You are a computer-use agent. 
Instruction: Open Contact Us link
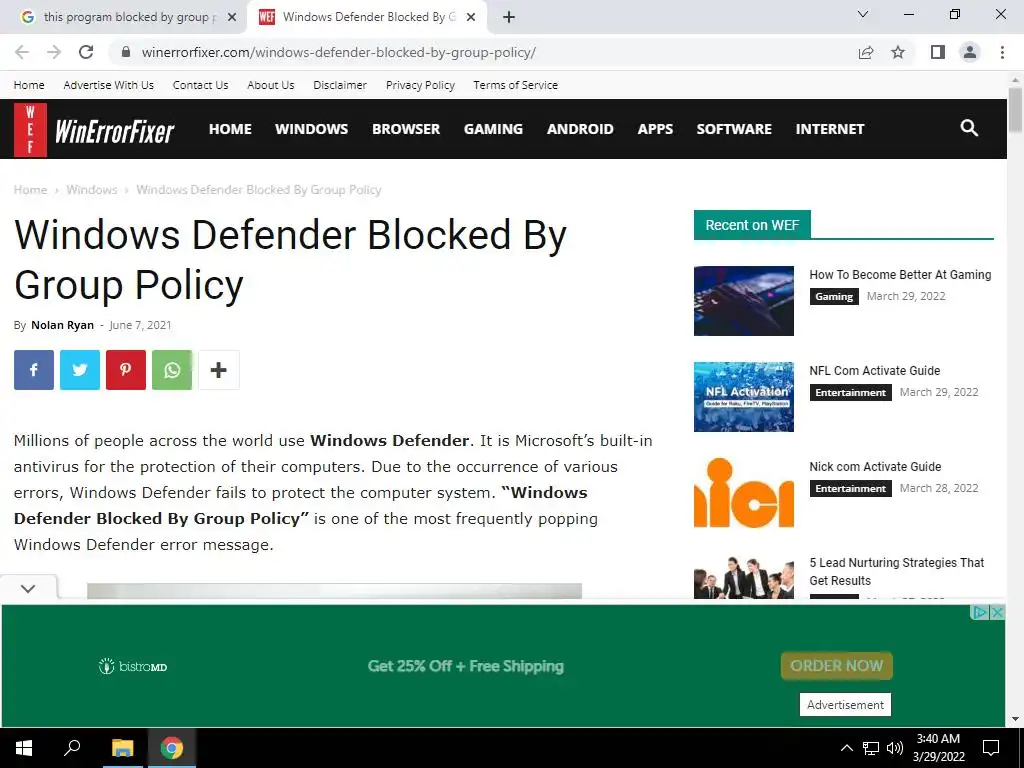tap(200, 85)
